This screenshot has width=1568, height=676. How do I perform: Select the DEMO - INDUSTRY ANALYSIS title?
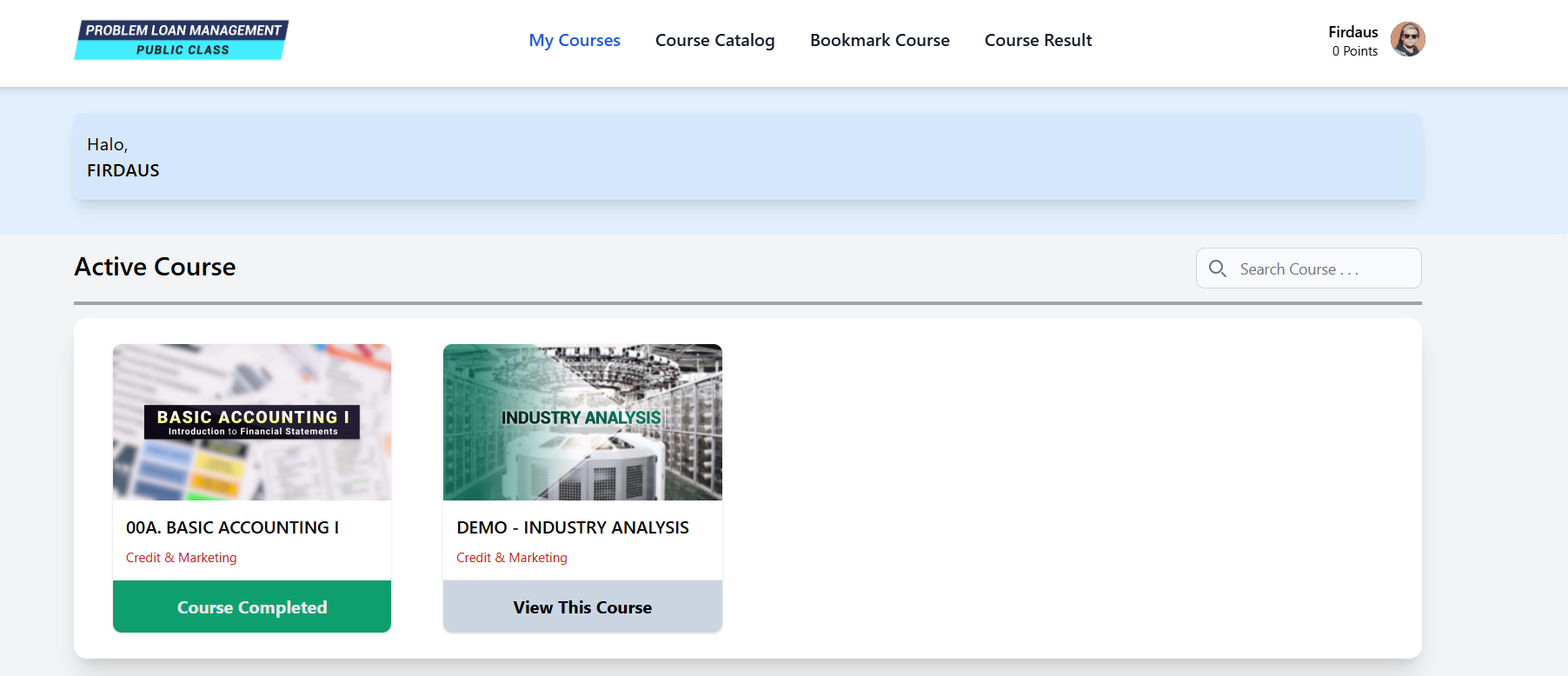tap(573, 527)
